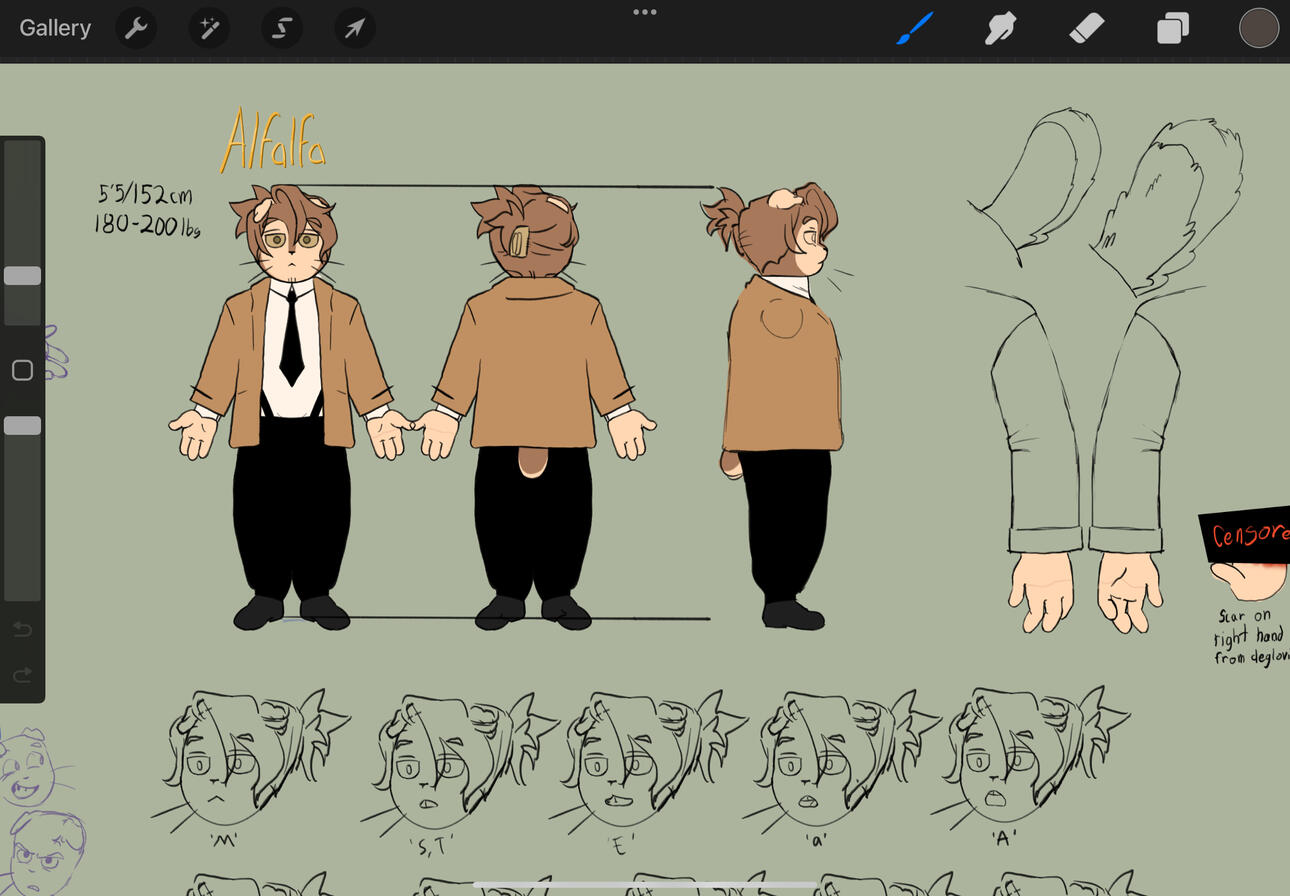The image size is (1290, 896).
Task: Tap the home indicator bar
Action: click(645, 885)
